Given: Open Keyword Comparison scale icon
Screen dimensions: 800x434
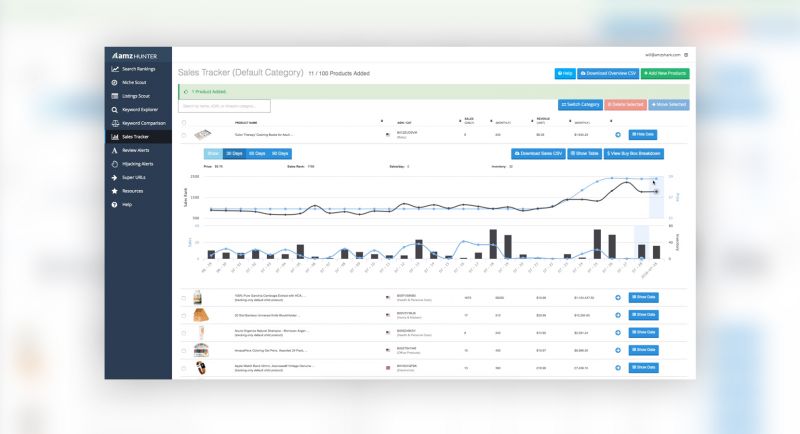Looking at the screenshot, I should (115, 123).
